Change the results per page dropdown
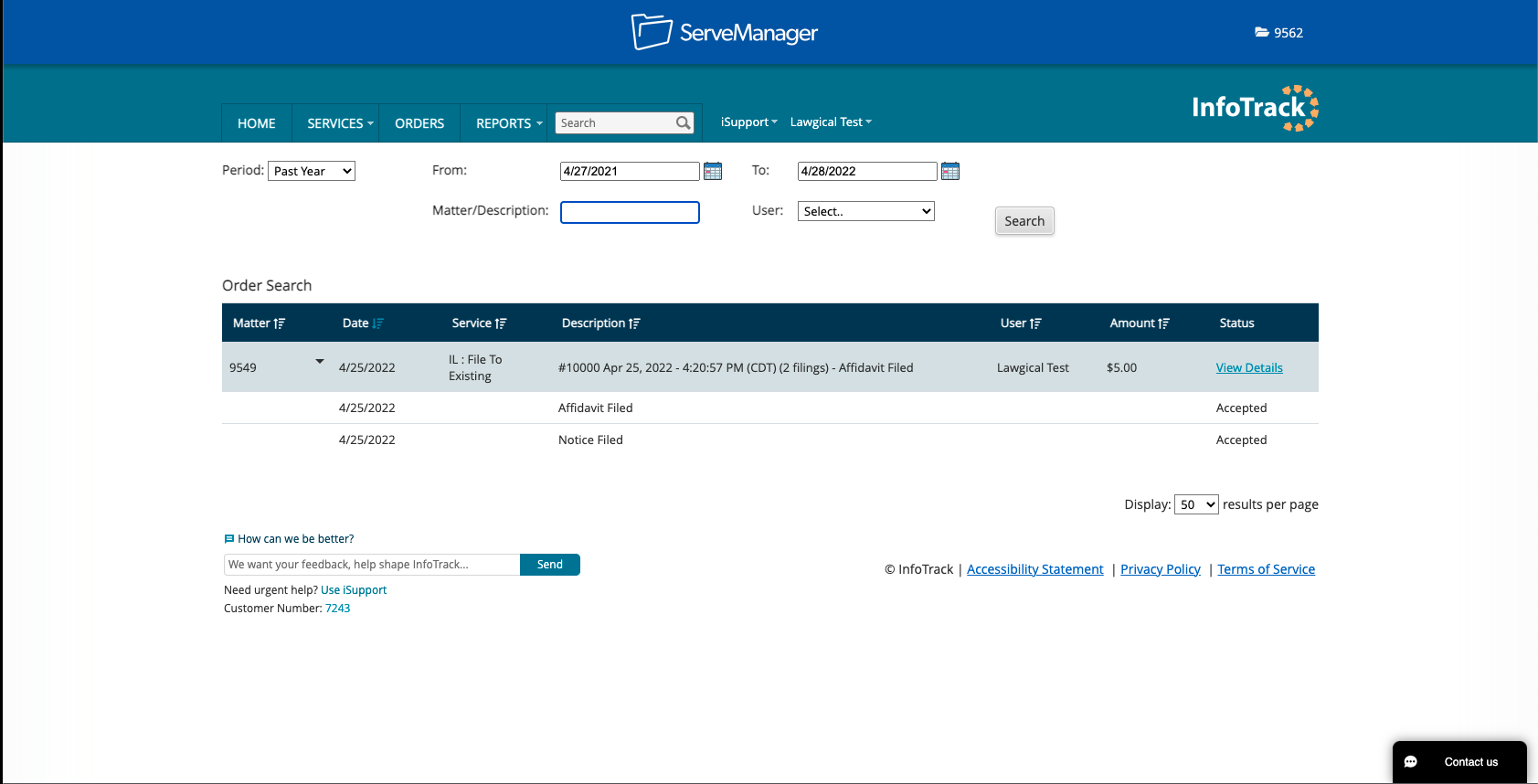The width and height of the screenshot is (1538, 784). click(1195, 504)
